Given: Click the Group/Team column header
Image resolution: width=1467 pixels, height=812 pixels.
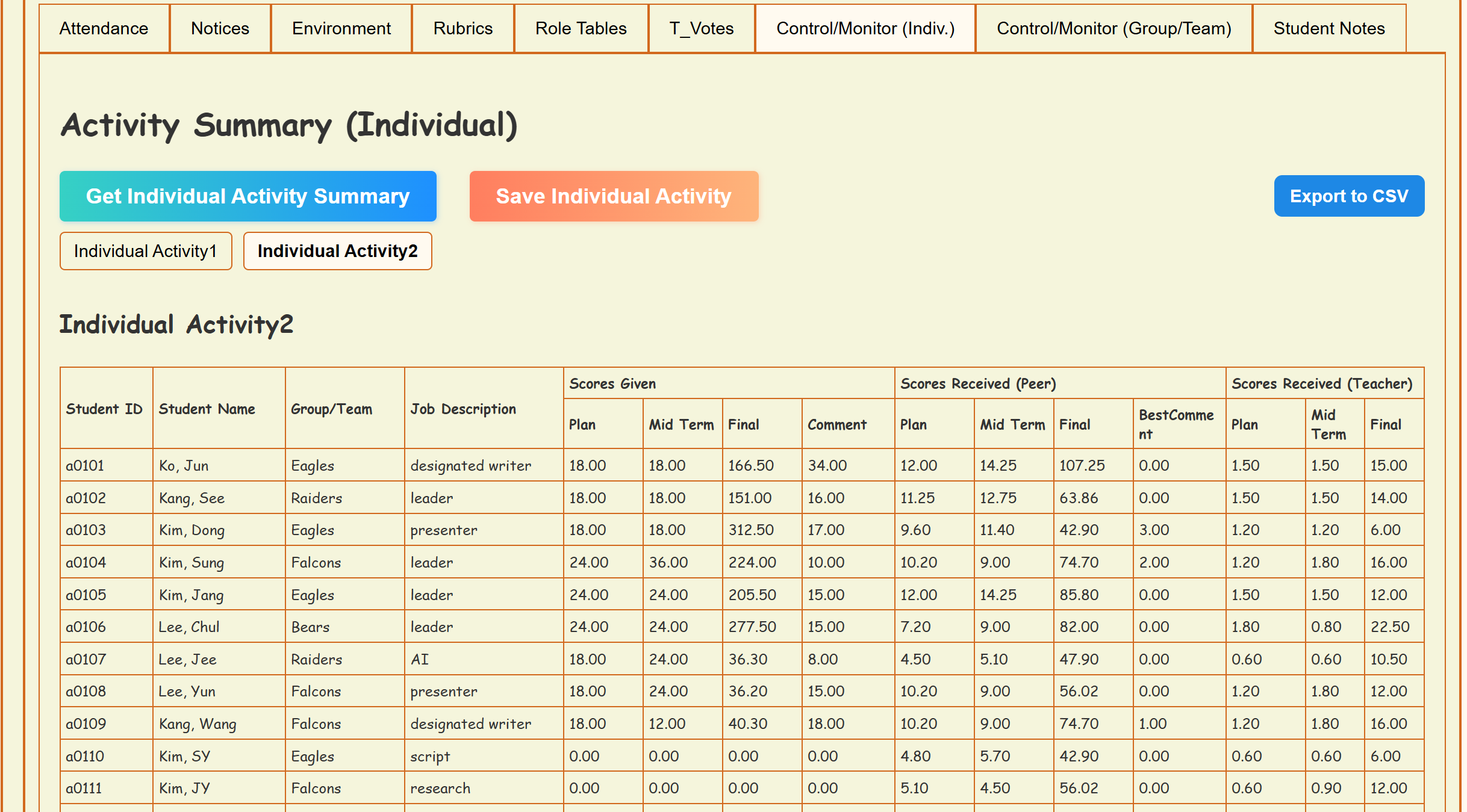Looking at the screenshot, I should [x=332, y=409].
